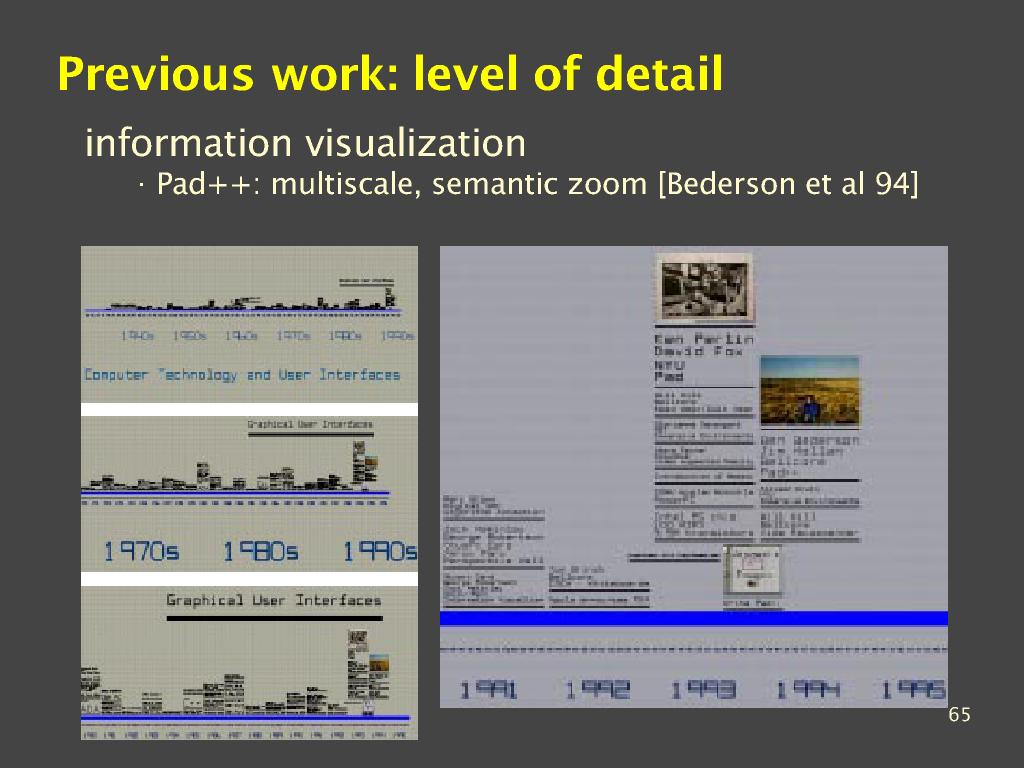The width and height of the screenshot is (1024, 768).
Task: Jump to the 1993 year label
Action: tap(703, 689)
